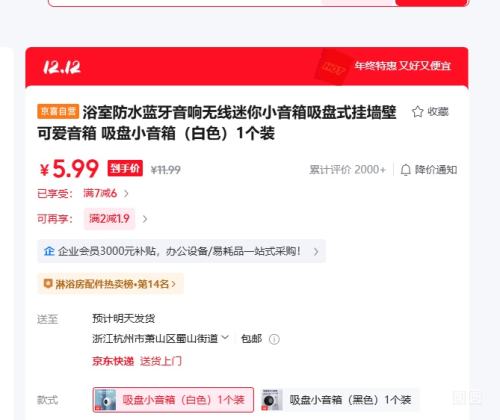
Task: Click the bell icon for 降价通知
Action: 405,170
